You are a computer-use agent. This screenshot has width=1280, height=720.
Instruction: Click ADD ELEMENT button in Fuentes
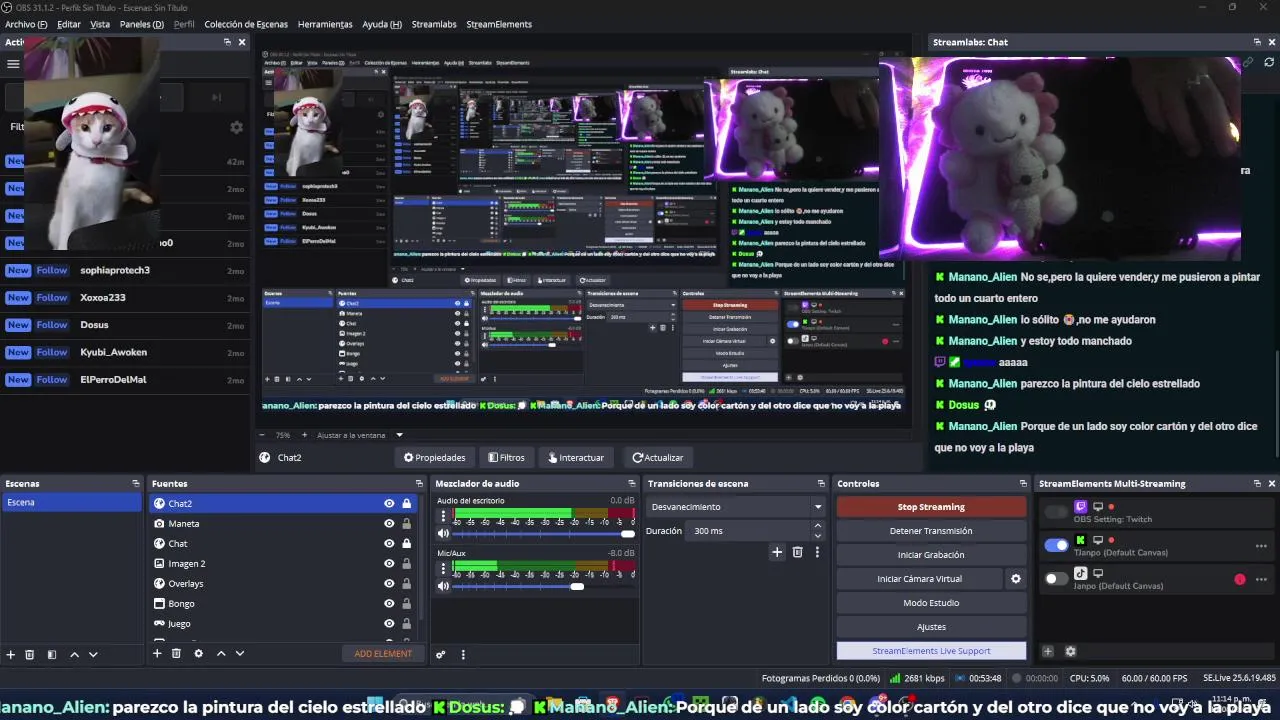click(383, 654)
